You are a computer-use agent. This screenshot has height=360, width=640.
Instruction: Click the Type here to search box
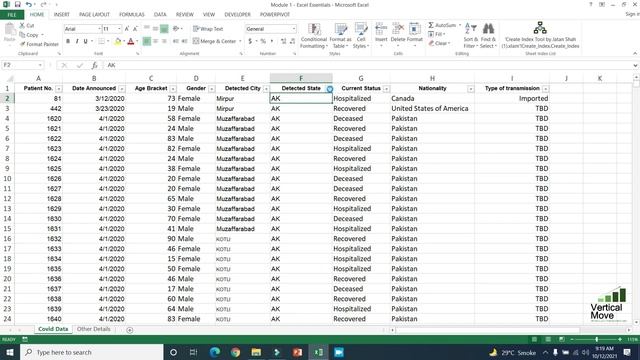[x=92, y=352]
